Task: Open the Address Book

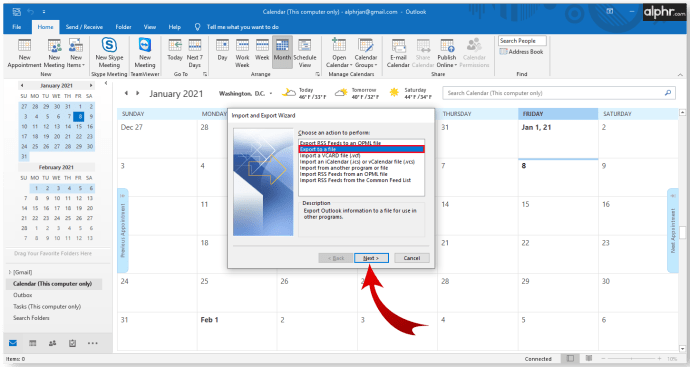Action: pyautogui.click(x=521, y=51)
